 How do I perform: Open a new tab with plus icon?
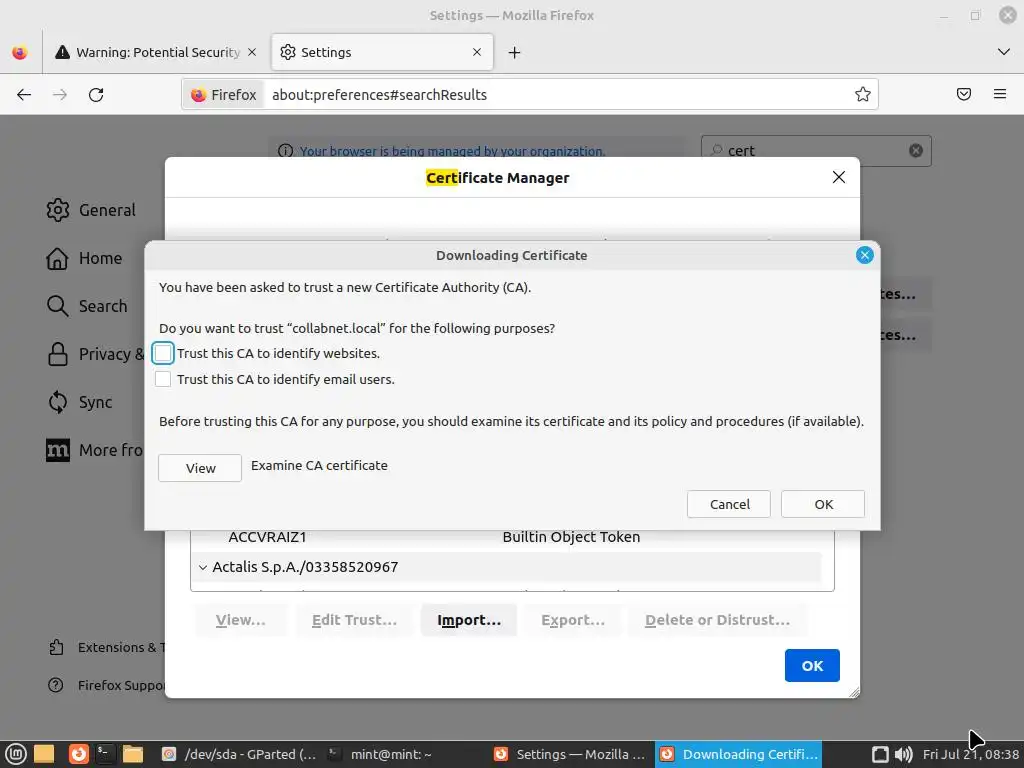point(515,52)
